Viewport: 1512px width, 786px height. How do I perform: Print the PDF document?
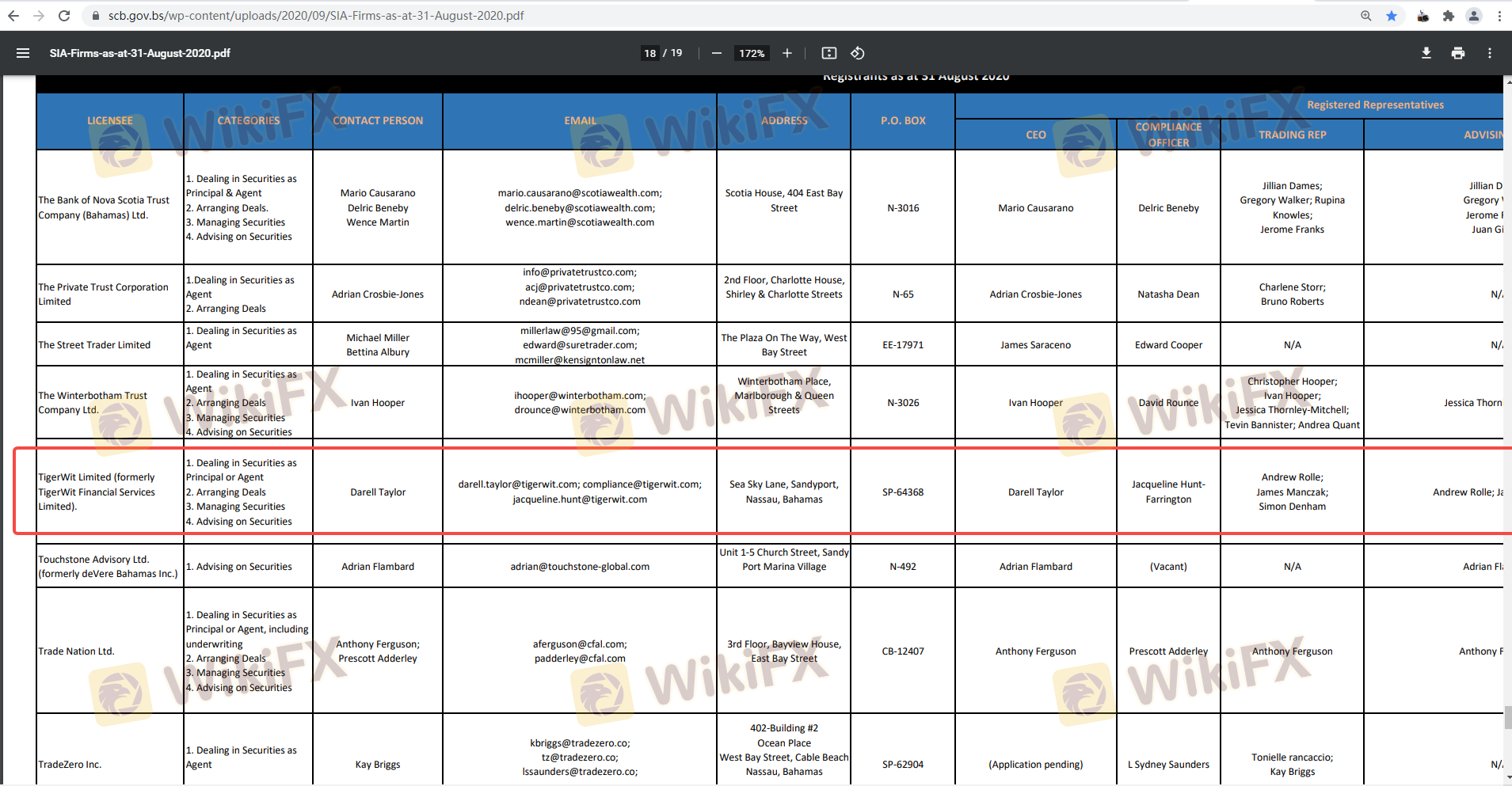click(x=1458, y=53)
